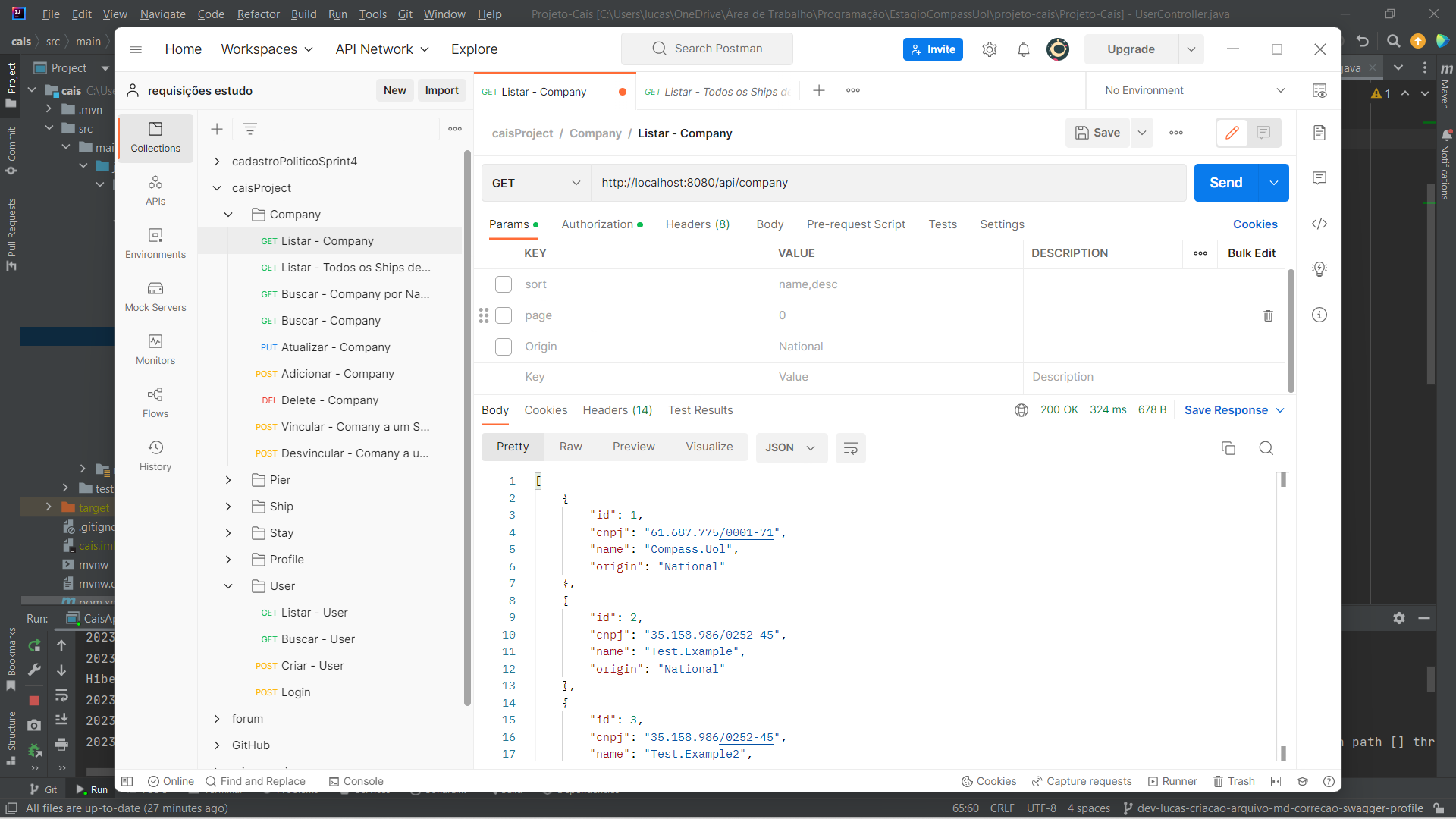The image size is (1456, 819).
Task: Open the GET method dropdown
Action: coord(535,183)
